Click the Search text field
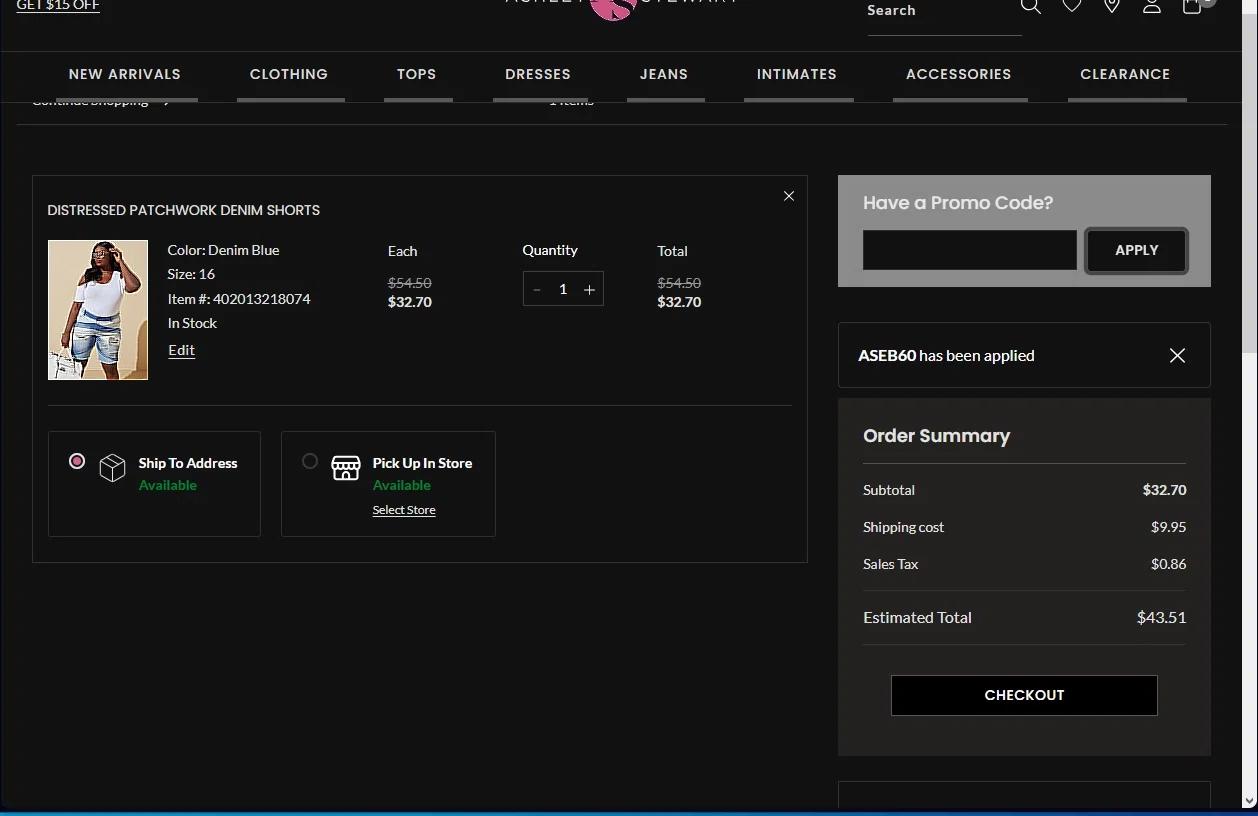 tap(944, 12)
